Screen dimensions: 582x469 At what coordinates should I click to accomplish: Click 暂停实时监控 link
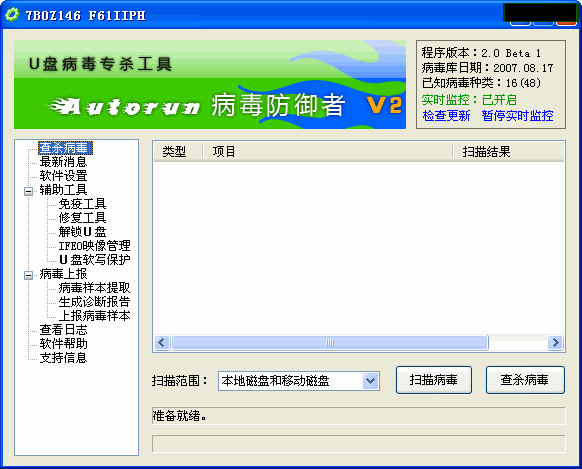[517, 116]
